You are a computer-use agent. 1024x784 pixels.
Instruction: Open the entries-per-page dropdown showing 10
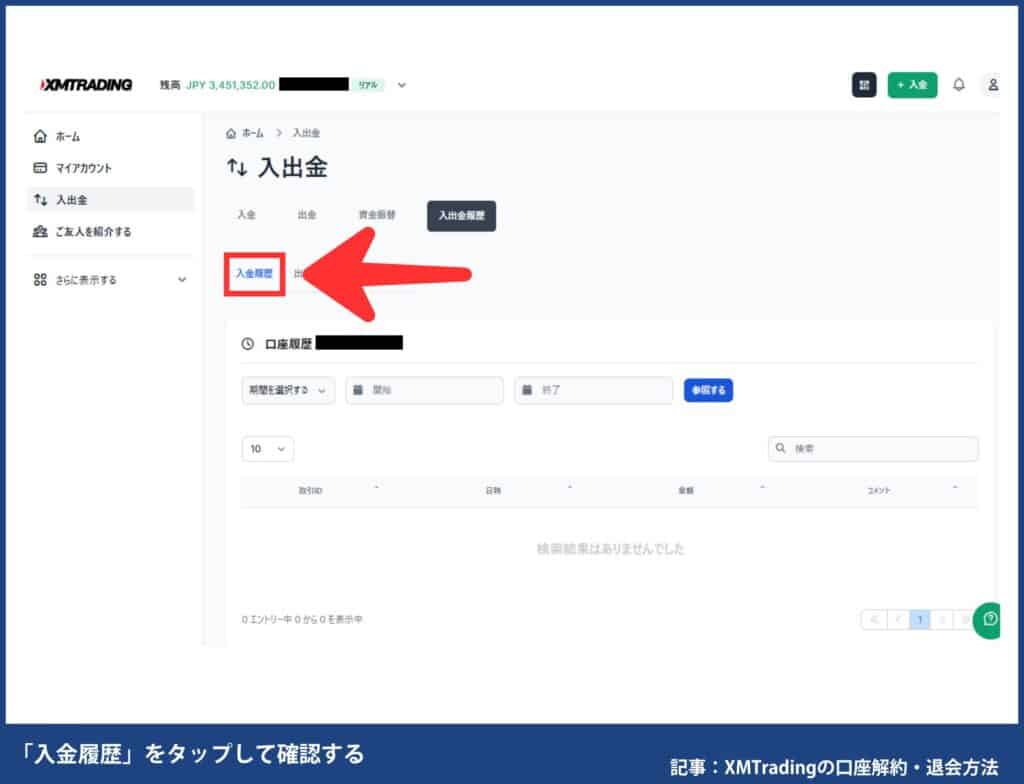(x=268, y=449)
